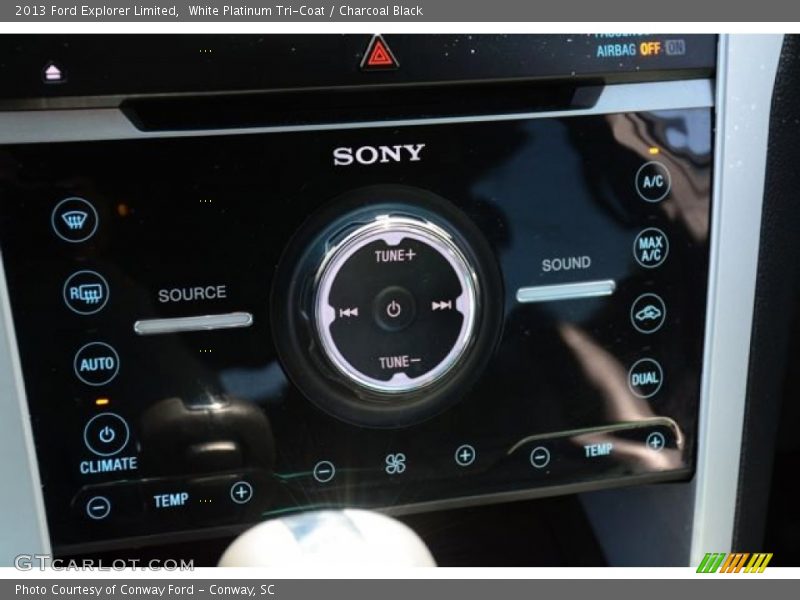The width and height of the screenshot is (800, 600).
Task: Tap the SOURCE bar button
Action: pyautogui.click(x=193, y=322)
